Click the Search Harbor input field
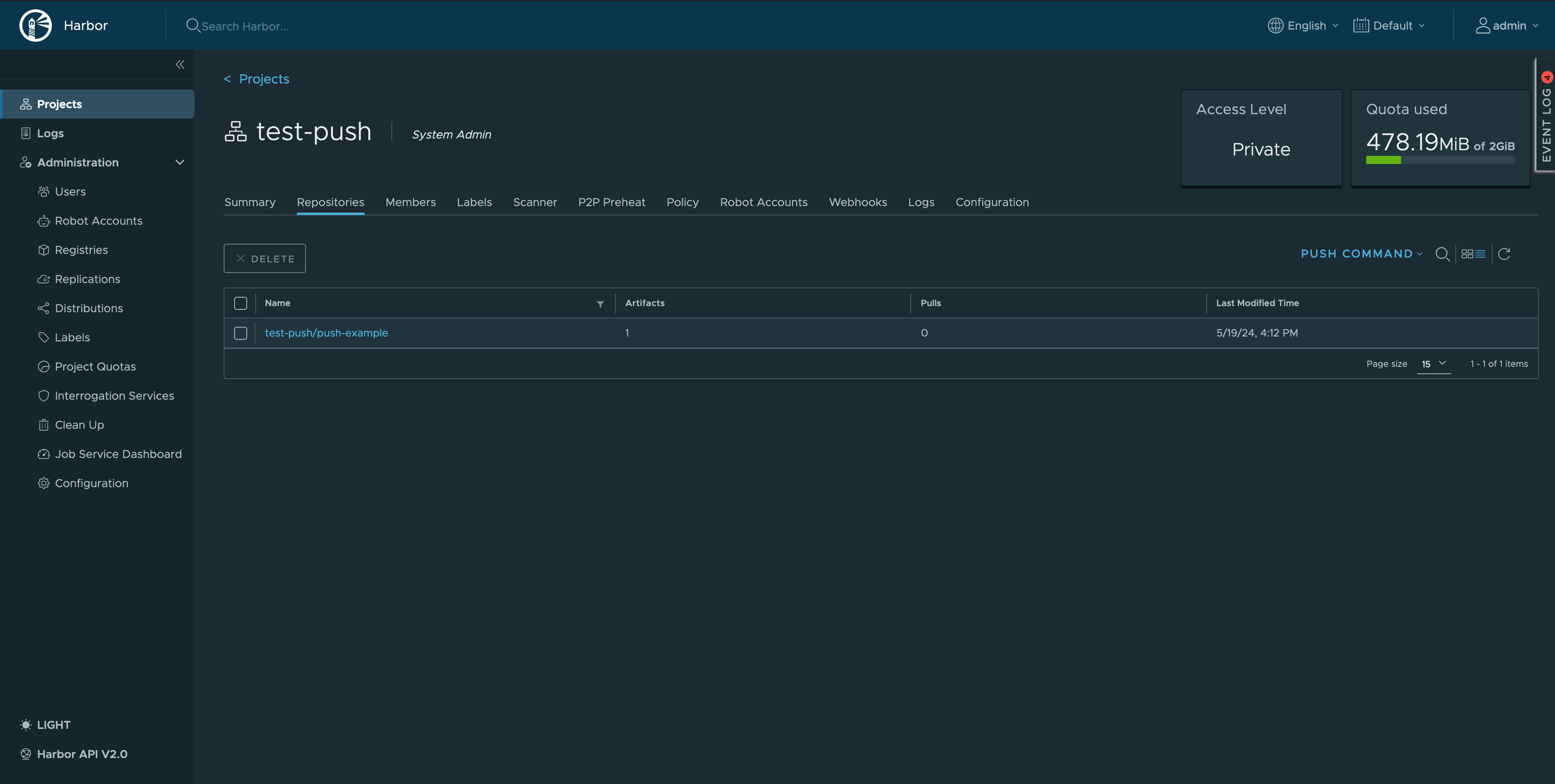The image size is (1555, 784). coord(245,26)
